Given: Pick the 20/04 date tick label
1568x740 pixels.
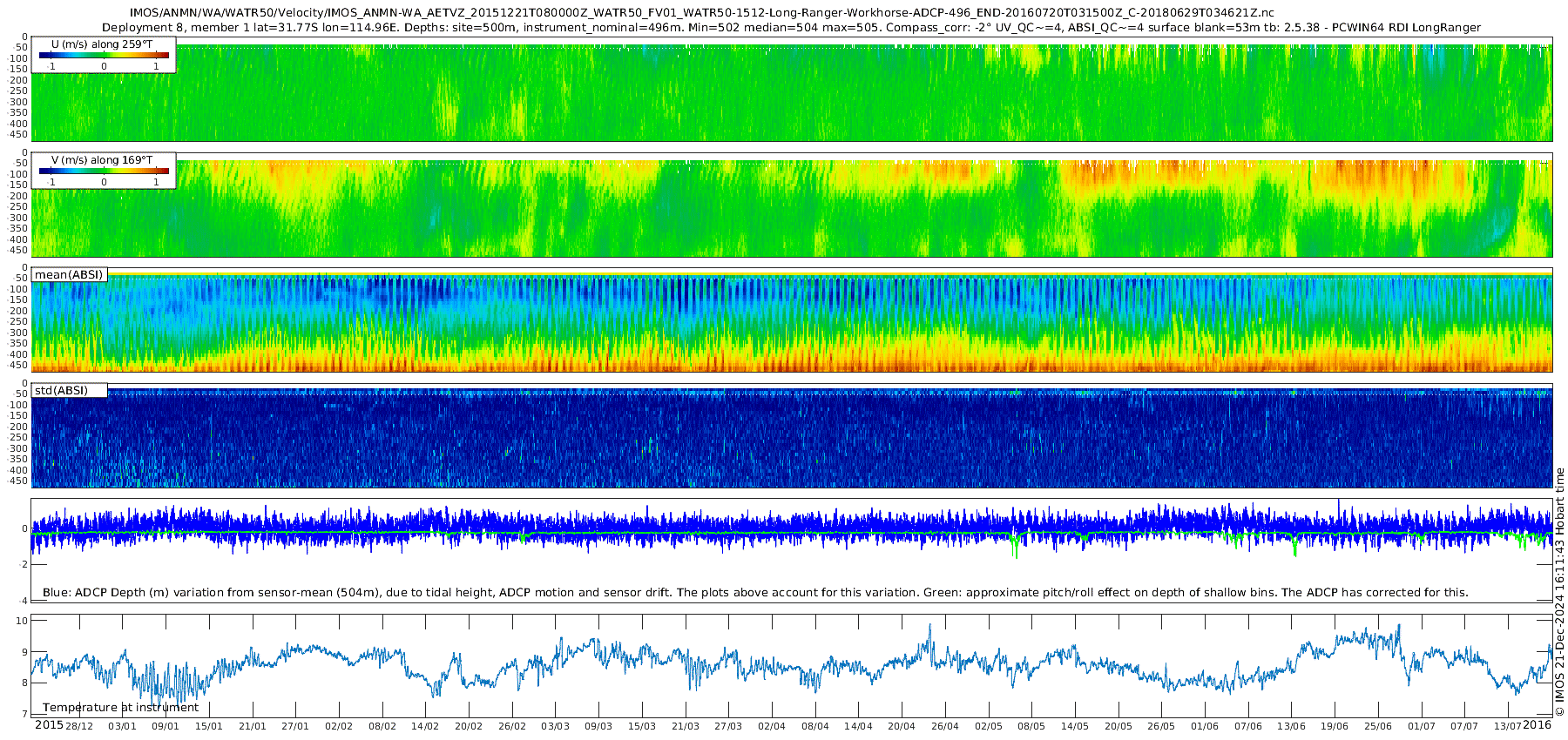Looking at the screenshot, I should 902,726.
